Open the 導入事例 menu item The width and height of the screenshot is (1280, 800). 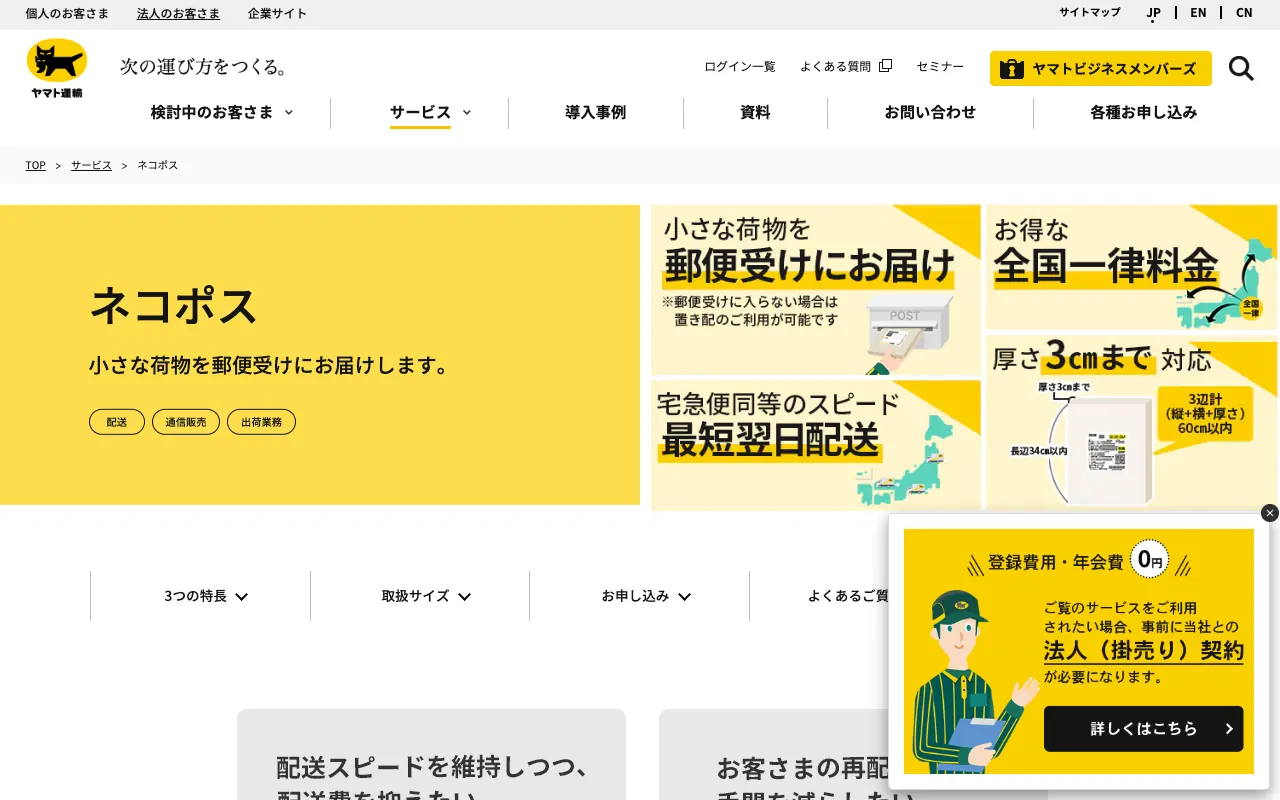click(x=596, y=112)
